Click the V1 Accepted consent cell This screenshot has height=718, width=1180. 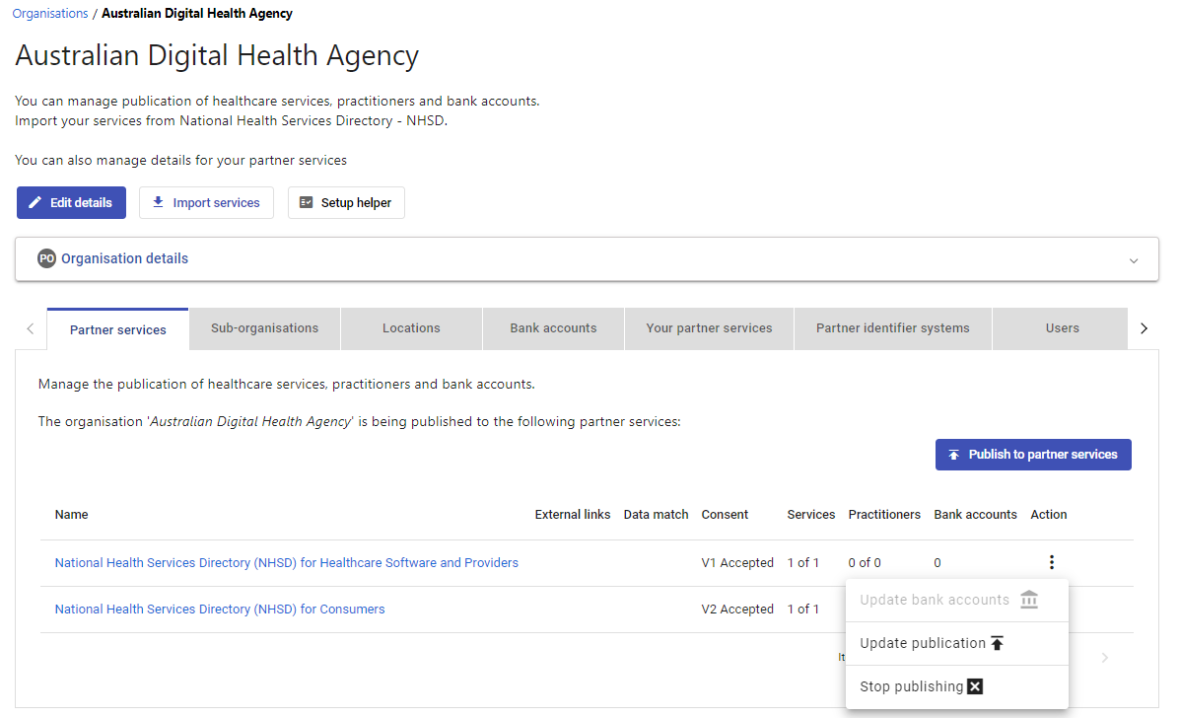click(738, 563)
